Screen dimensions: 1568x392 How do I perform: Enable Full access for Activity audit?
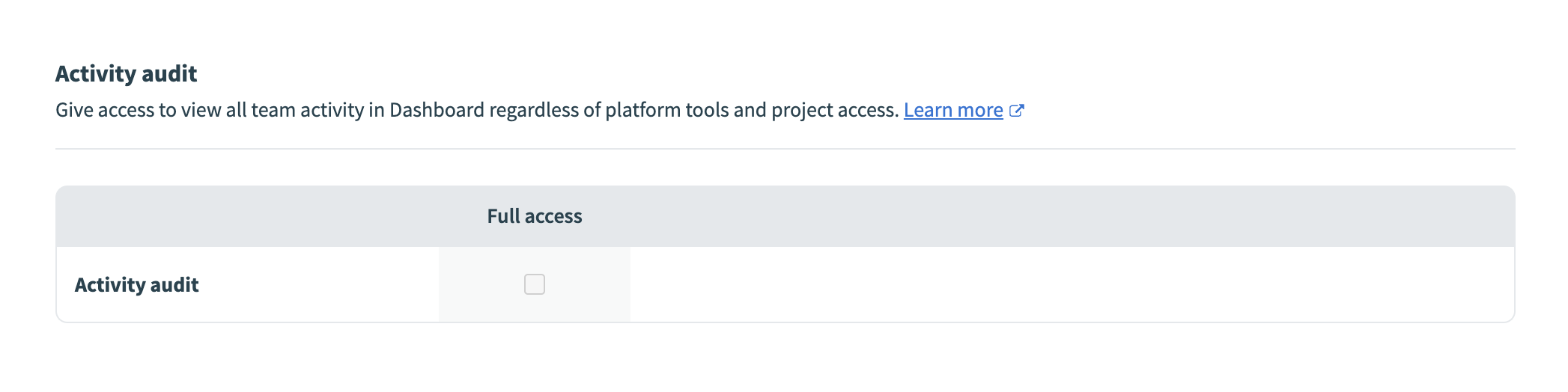click(535, 284)
